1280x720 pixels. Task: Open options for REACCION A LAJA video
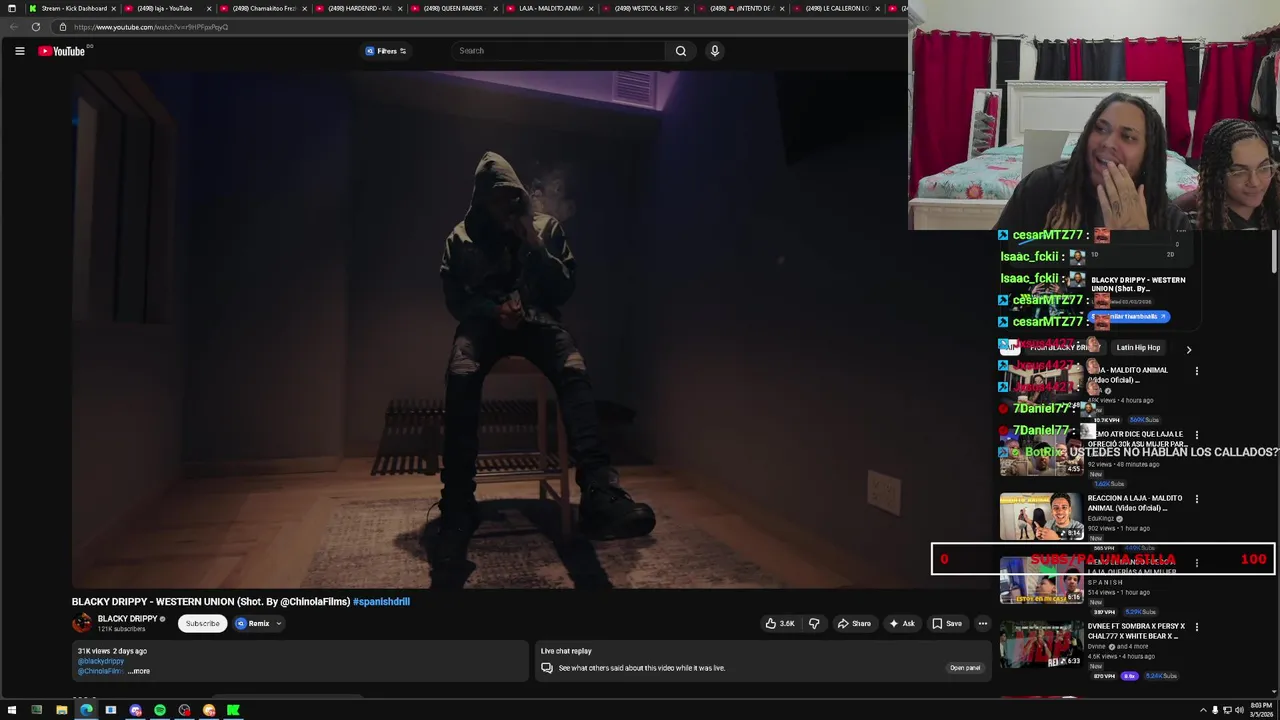(x=1196, y=499)
